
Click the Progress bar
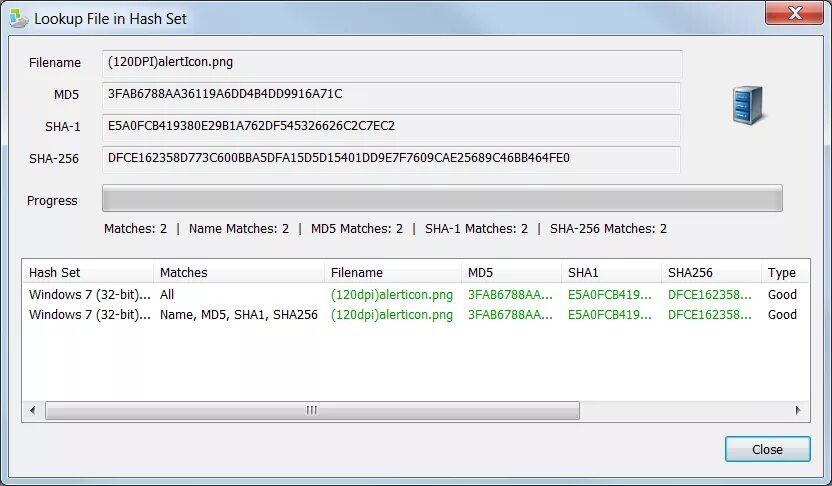[442, 198]
